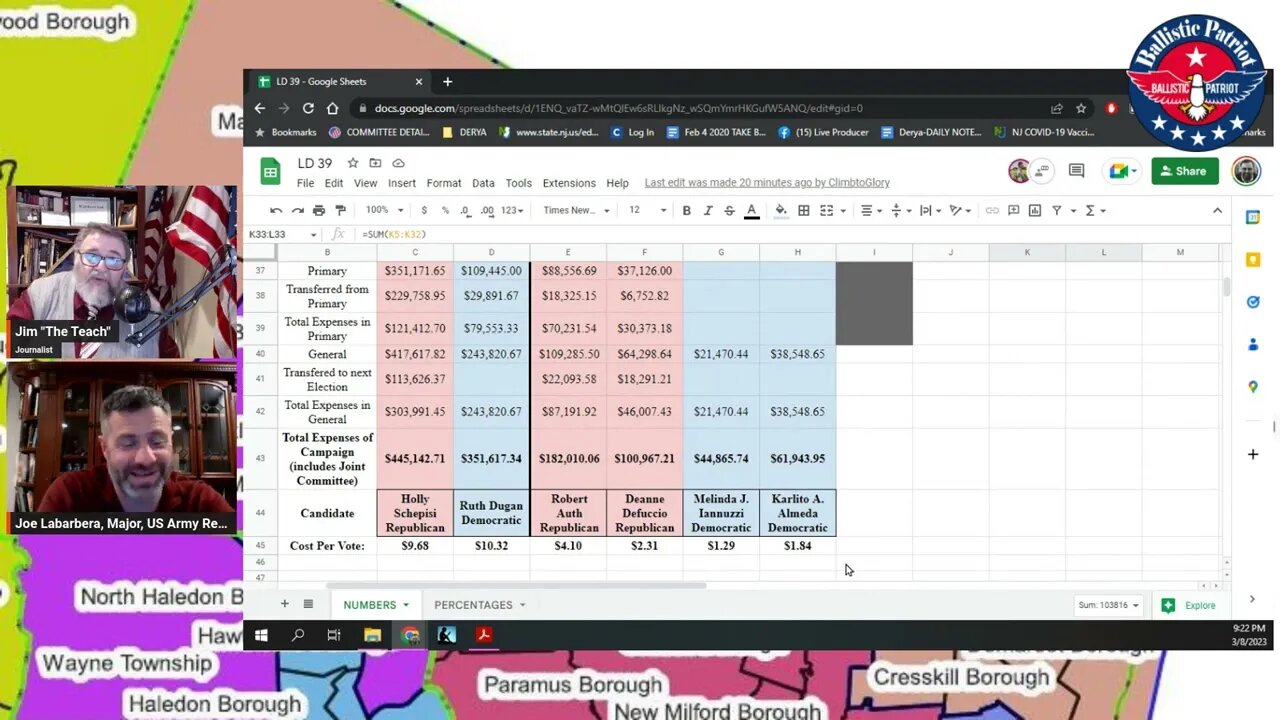
Task: Open the zoom 100% dropdown
Action: click(384, 210)
